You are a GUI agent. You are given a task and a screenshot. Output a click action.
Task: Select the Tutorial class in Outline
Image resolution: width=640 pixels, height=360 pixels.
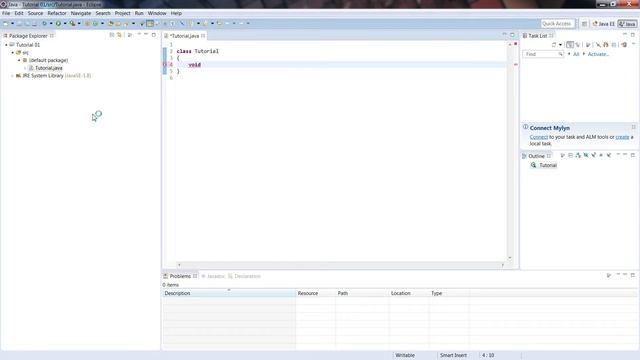point(548,165)
